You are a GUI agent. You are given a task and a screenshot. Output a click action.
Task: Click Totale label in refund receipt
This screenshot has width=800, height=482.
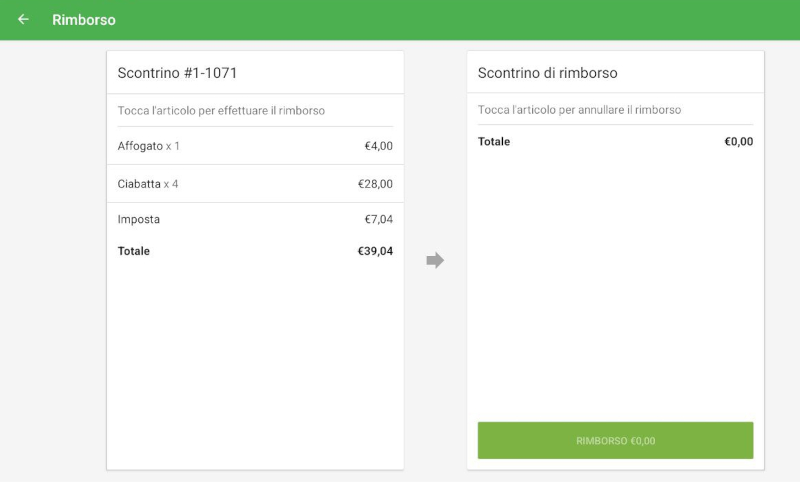tap(494, 142)
